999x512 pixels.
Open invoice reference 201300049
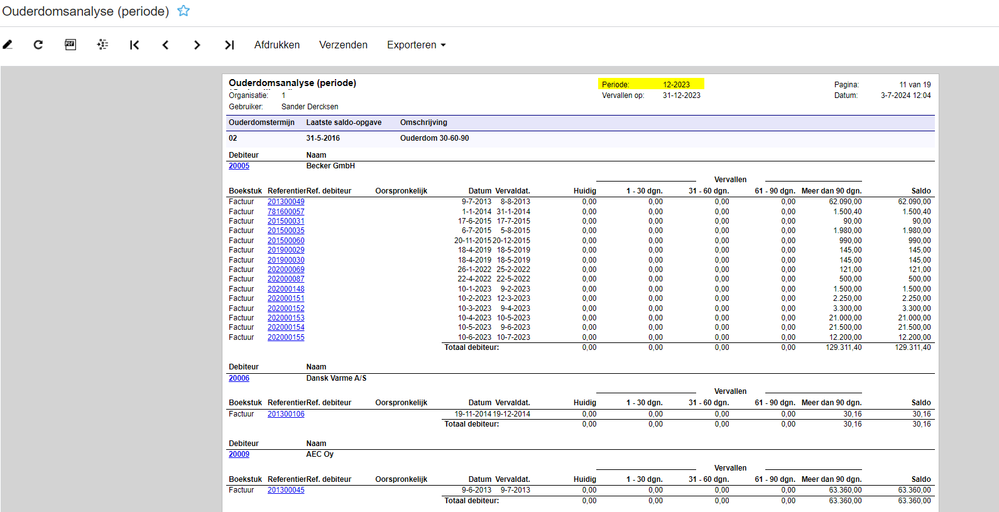286,202
